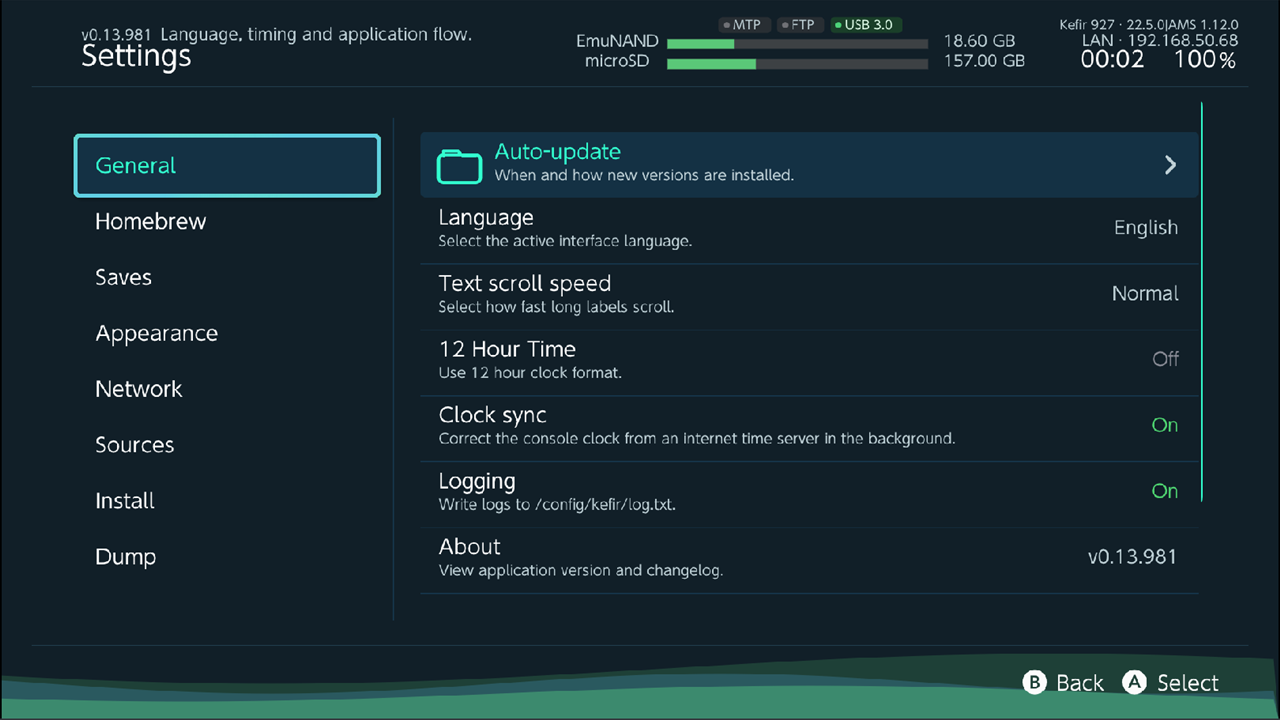The image size is (1280, 720).
Task: Switch to the Homebrew settings tab
Action: (150, 222)
